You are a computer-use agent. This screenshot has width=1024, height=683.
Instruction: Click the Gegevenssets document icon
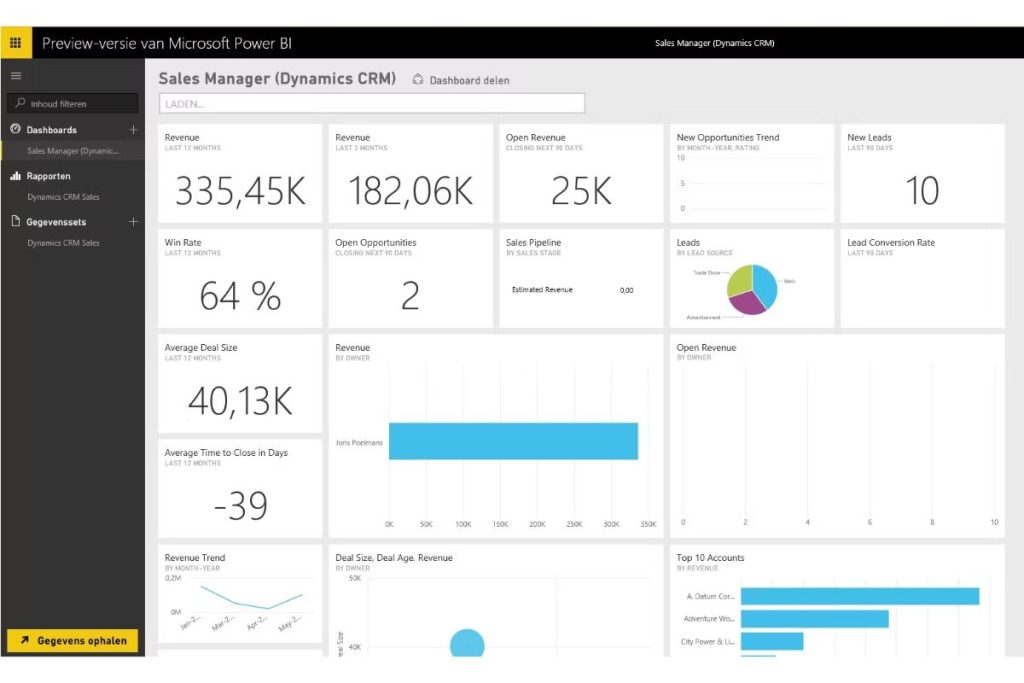(x=16, y=221)
